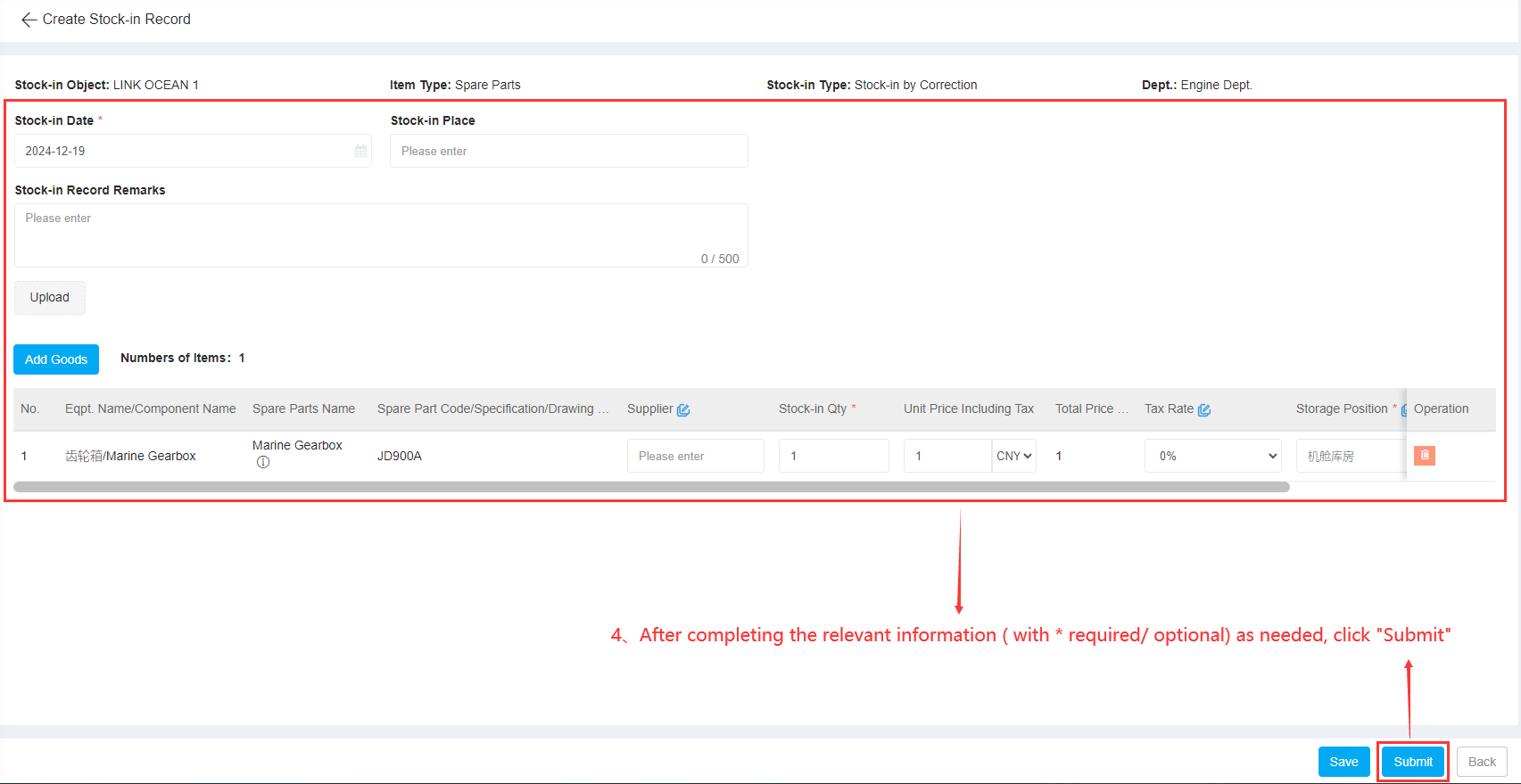Viewport: 1521px width, 784px height.
Task: Click the Back button
Action: [1482, 762]
